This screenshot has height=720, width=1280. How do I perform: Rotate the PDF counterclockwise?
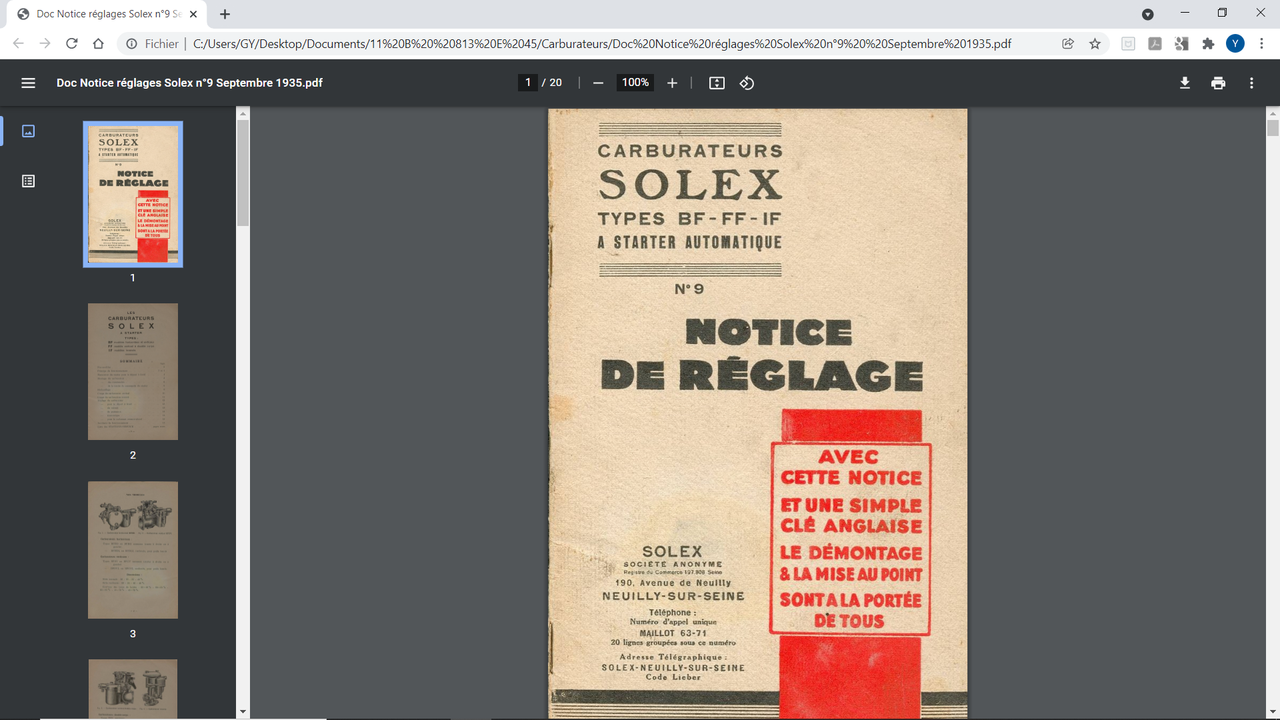(x=747, y=83)
